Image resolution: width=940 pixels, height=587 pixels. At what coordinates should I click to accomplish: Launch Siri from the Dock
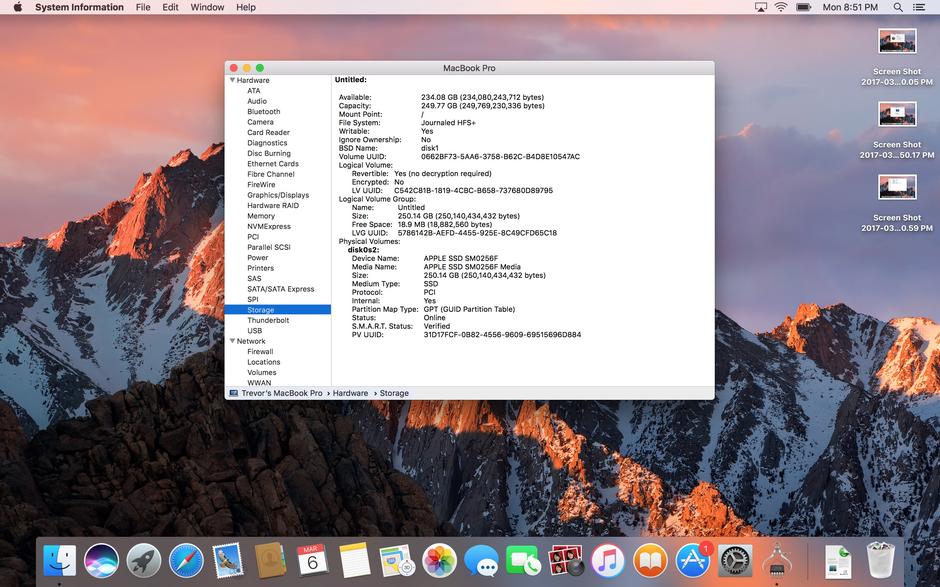pos(101,561)
